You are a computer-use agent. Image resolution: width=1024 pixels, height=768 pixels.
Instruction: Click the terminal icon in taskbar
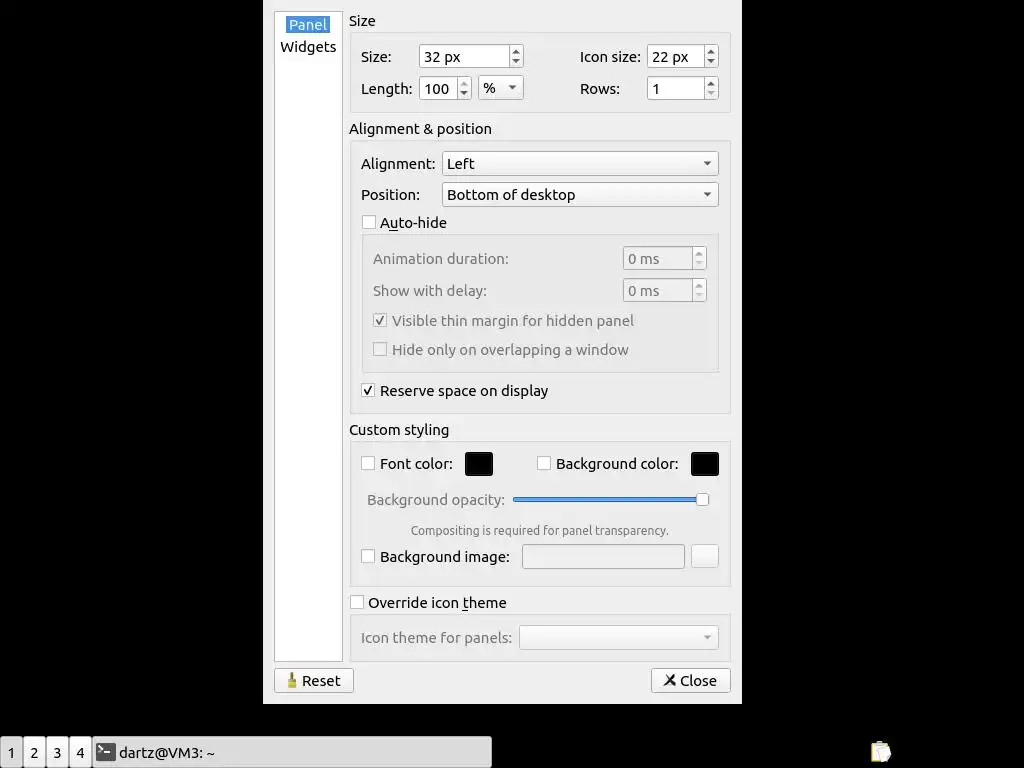coord(106,752)
